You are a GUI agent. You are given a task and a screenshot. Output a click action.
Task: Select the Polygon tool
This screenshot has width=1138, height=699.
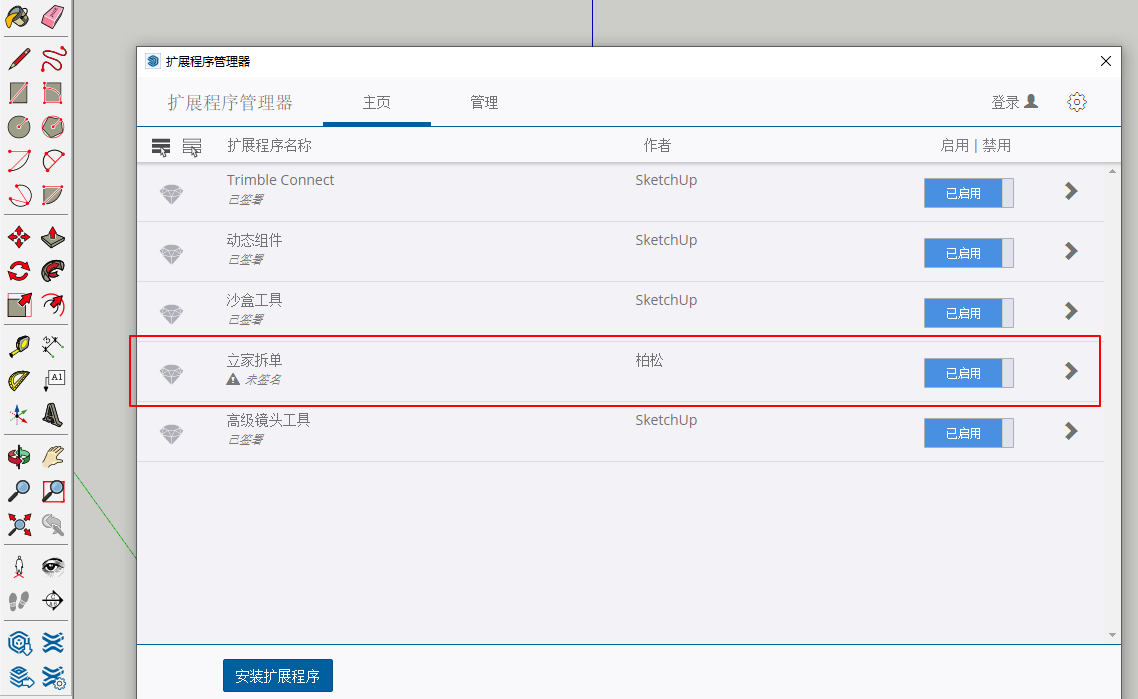coord(53,127)
